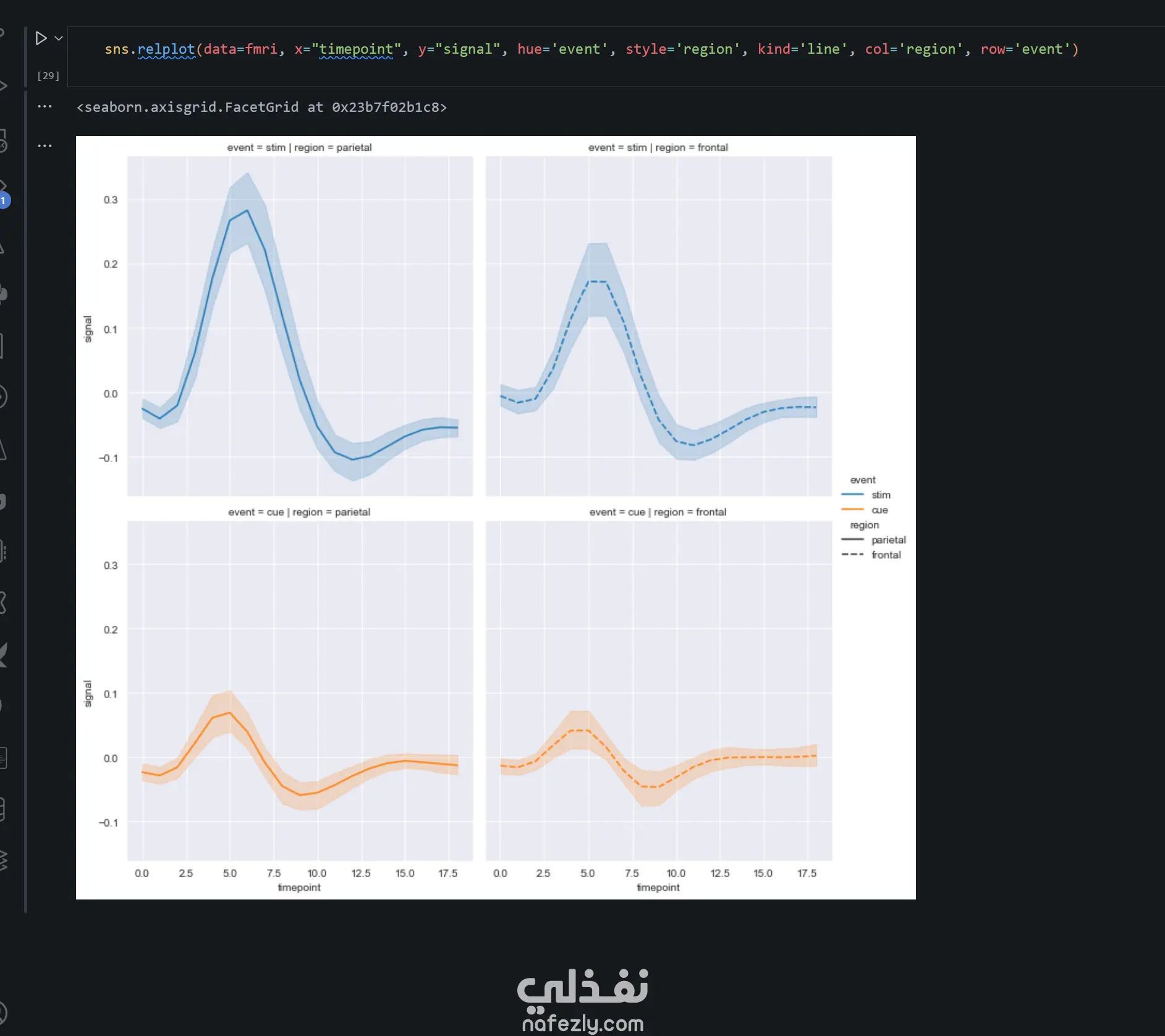This screenshot has height=1036, width=1165.
Task: Open the Python icon in the activity bar
Action: point(3,293)
